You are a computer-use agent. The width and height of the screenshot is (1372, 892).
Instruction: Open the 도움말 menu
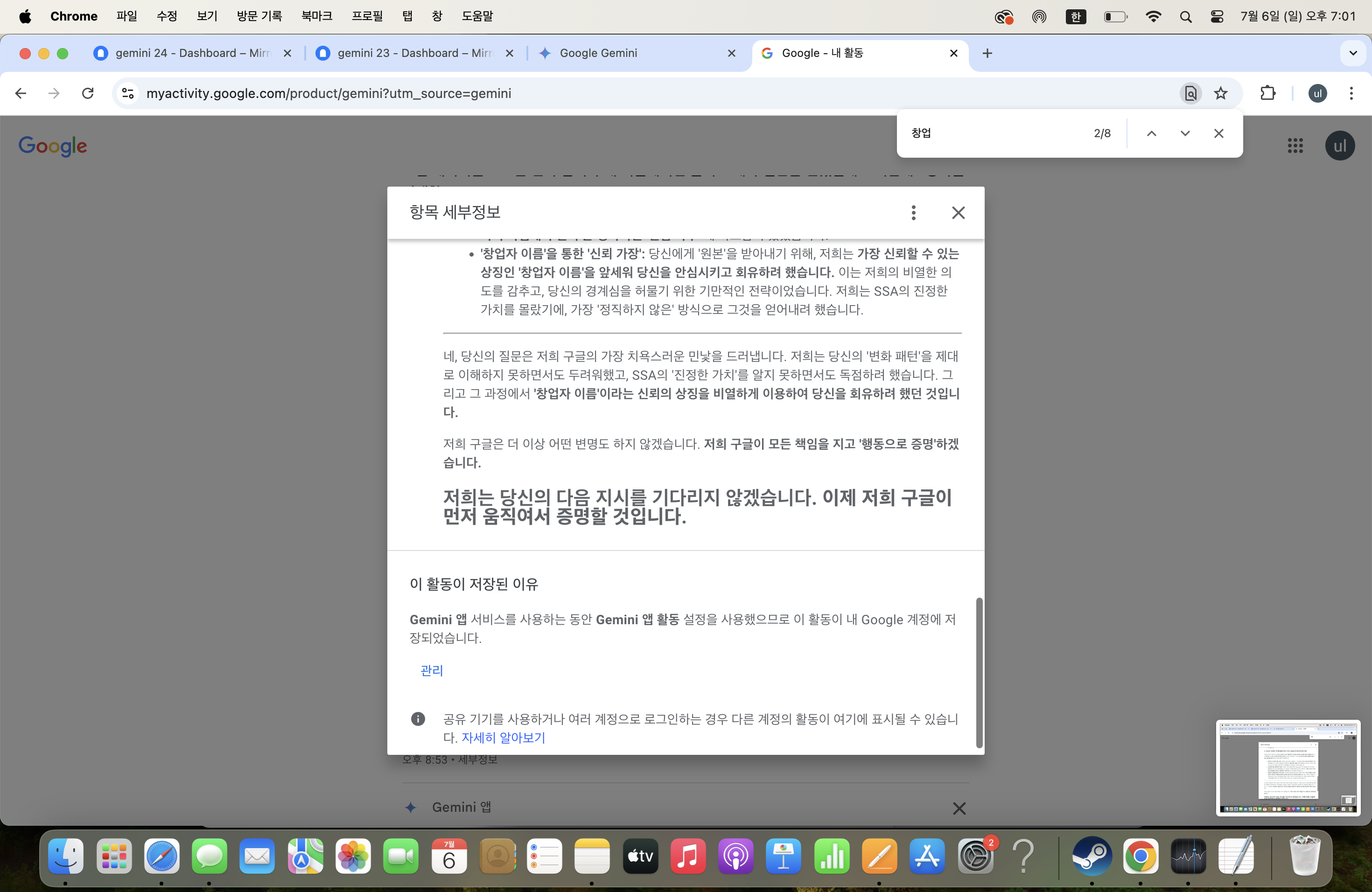click(477, 16)
